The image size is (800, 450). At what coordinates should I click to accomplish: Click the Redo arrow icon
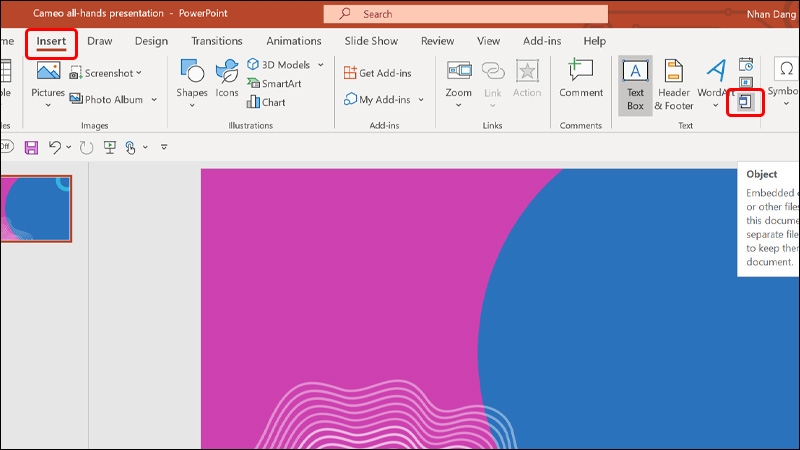click(86, 147)
